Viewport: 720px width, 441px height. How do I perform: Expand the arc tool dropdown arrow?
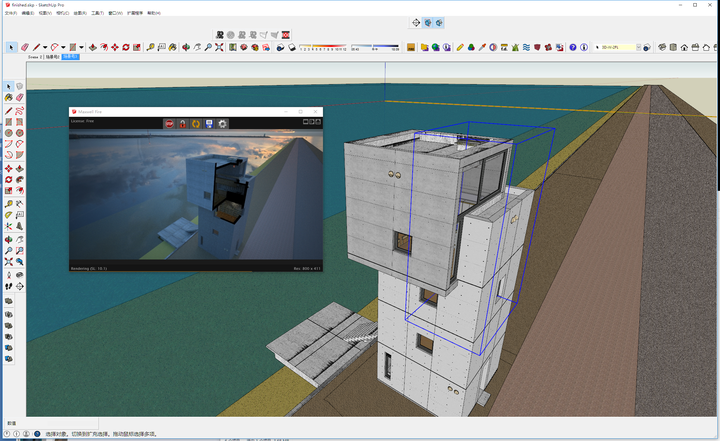pos(63,47)
